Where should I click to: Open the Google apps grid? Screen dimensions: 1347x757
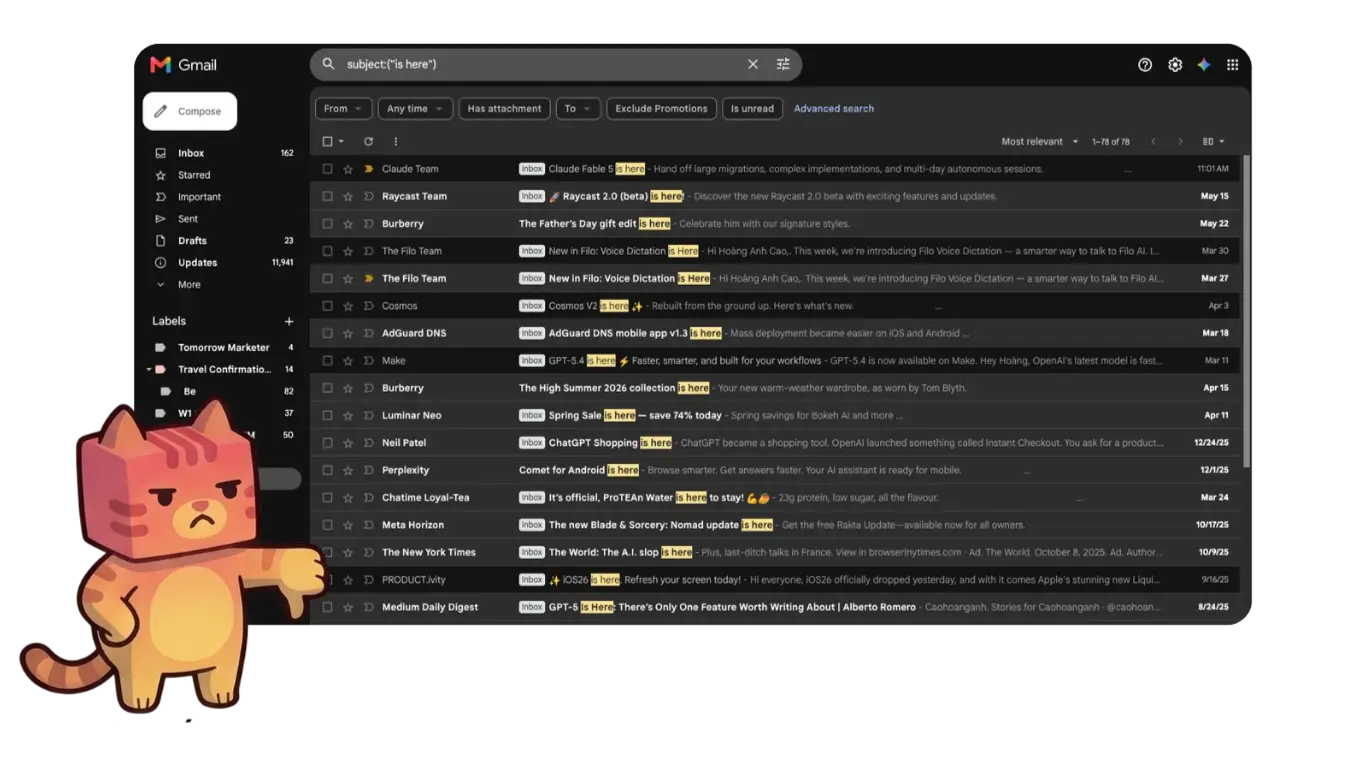[x=1233, y=65]
